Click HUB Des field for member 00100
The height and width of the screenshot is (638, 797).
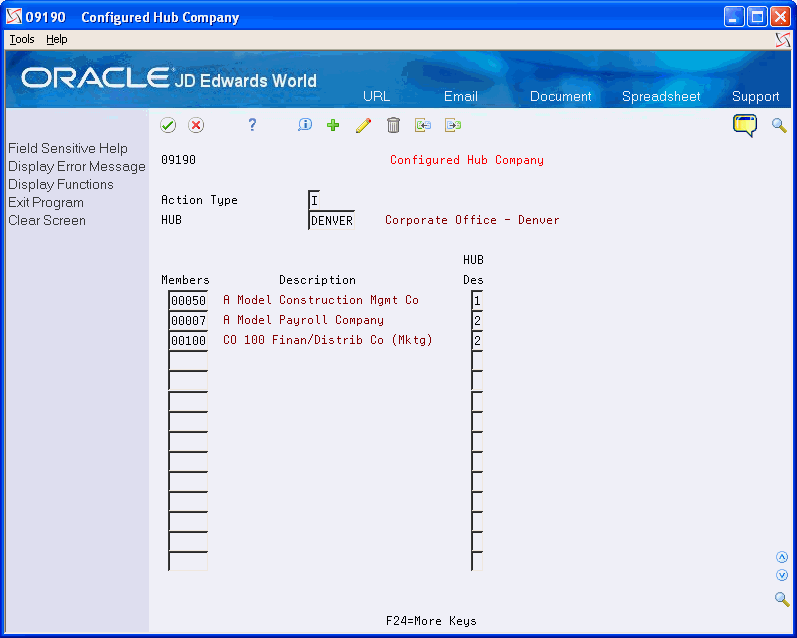point(477,340)
